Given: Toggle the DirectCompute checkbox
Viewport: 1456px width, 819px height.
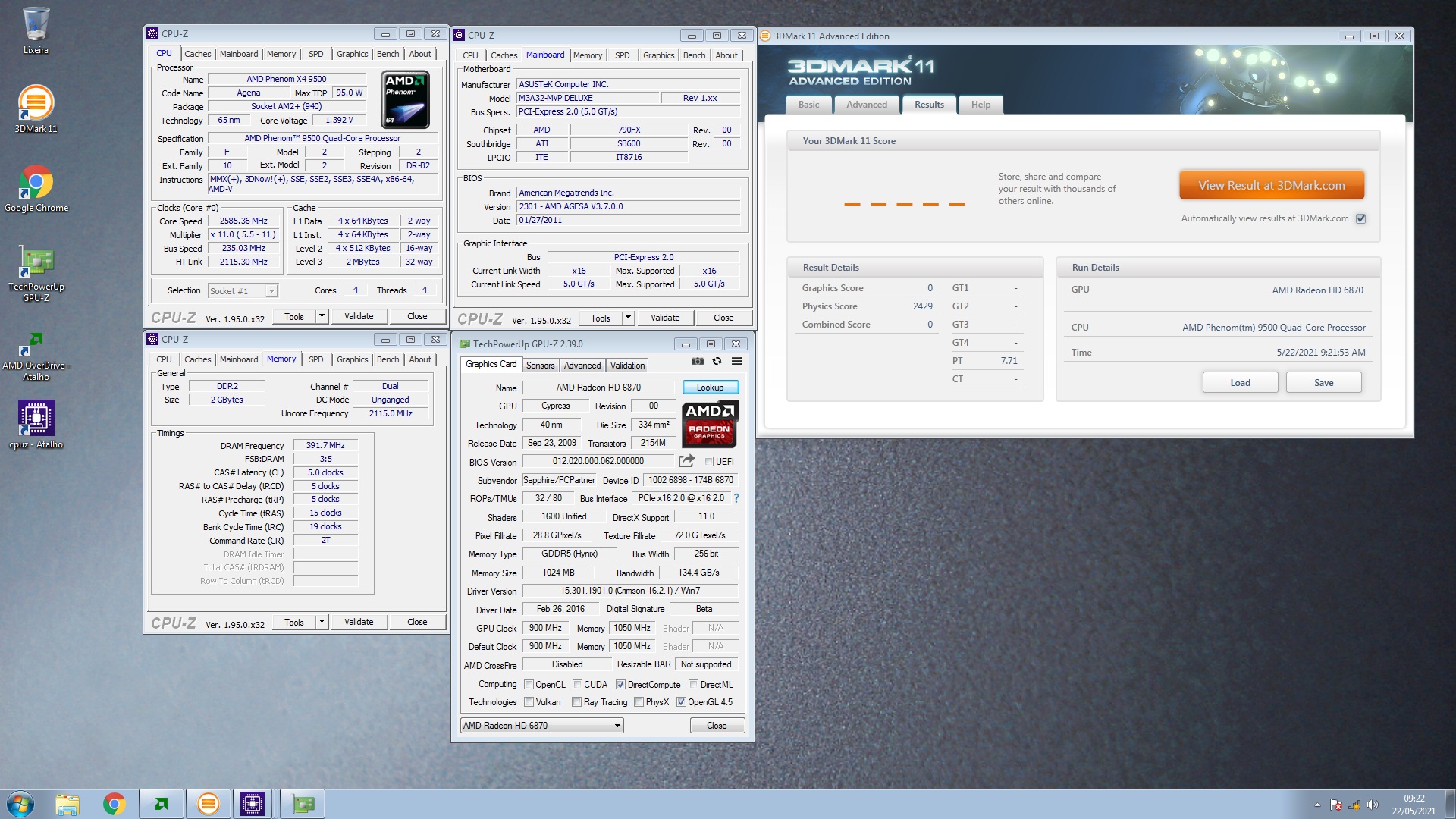Looking at the screenshot, I should (620, 684).
